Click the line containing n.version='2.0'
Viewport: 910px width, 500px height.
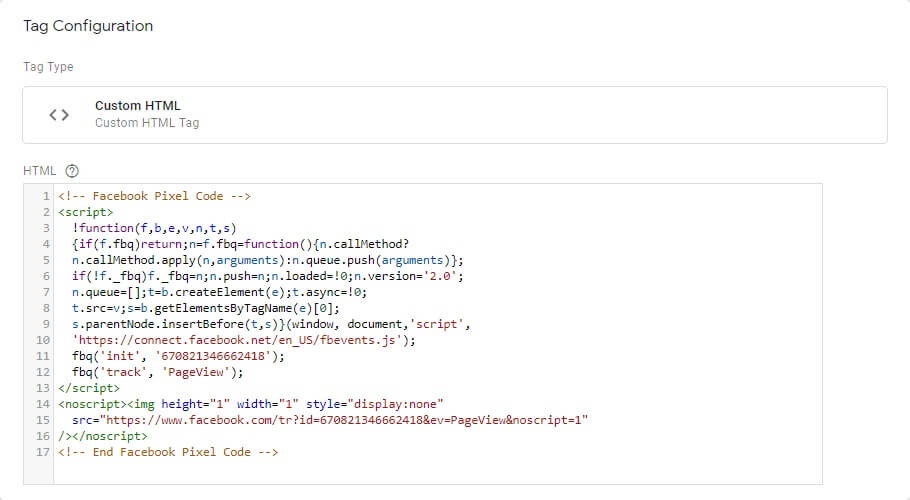pos(268,276)
